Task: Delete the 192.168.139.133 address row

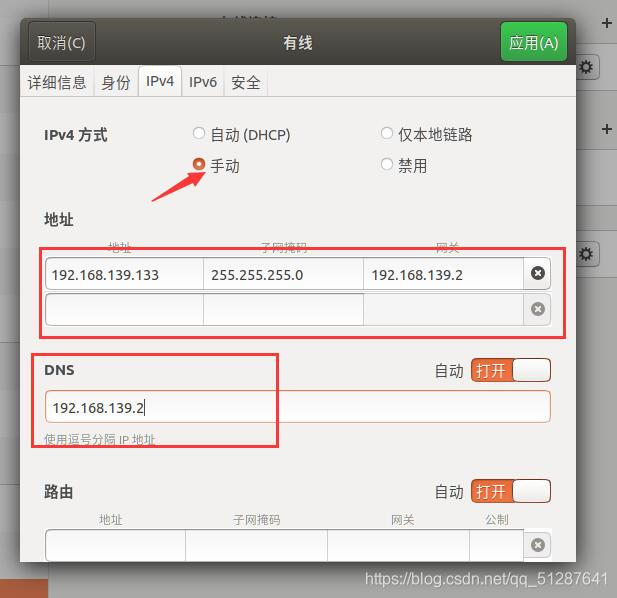Action: point(538,273)
